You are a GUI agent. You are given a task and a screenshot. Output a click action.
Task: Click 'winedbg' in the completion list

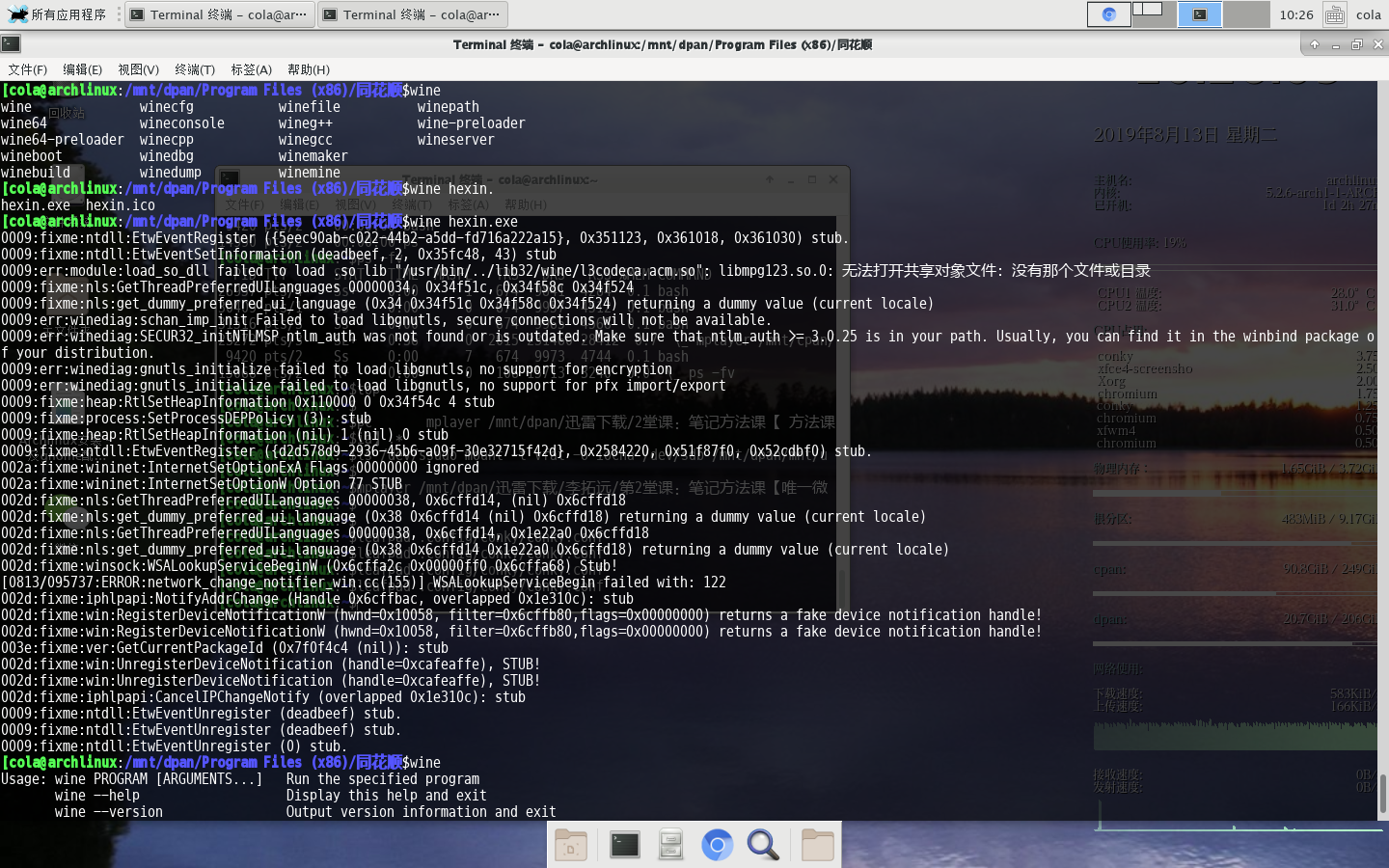pyautogui.click(x=166, y=156)
